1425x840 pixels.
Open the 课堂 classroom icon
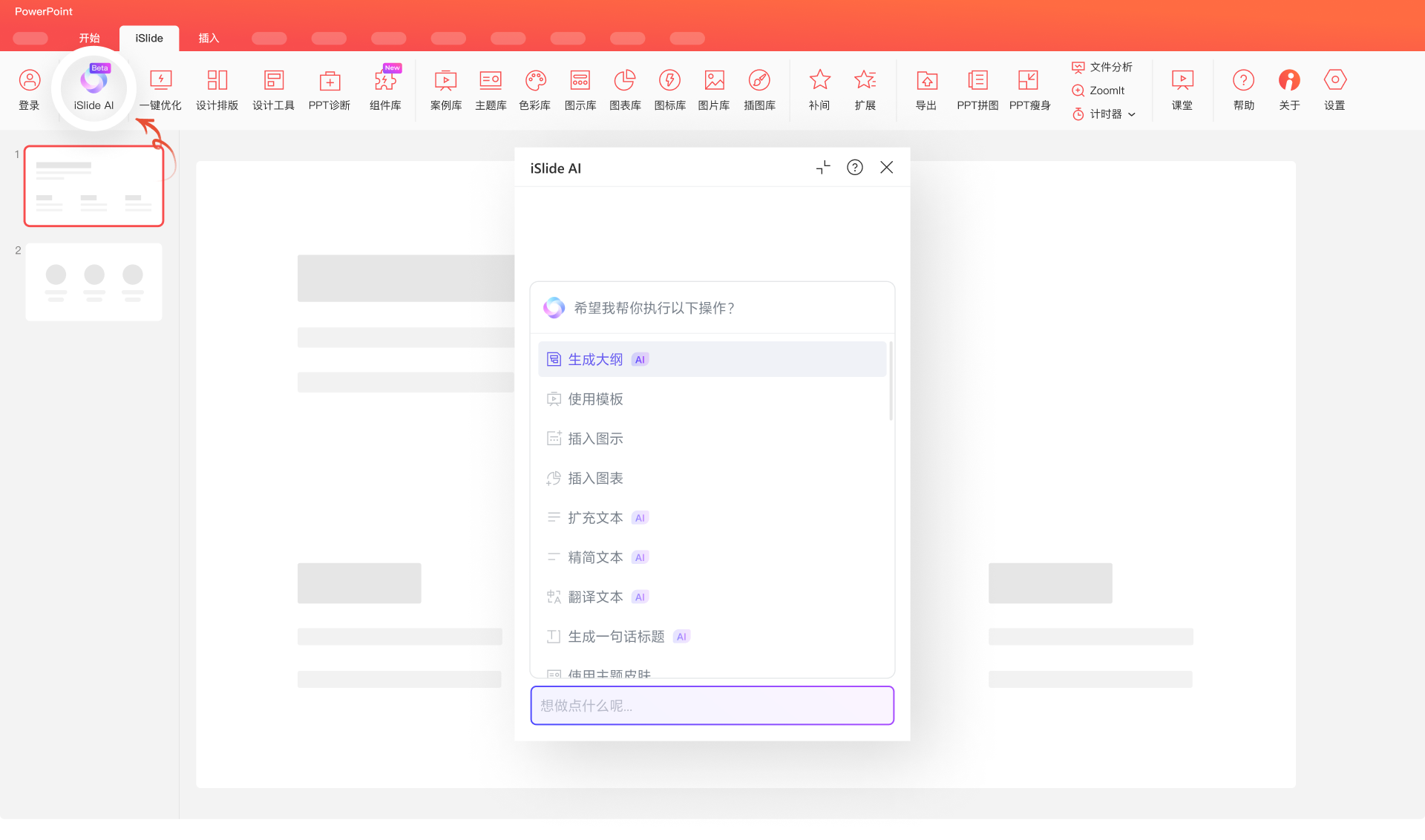pos(1182,89)
